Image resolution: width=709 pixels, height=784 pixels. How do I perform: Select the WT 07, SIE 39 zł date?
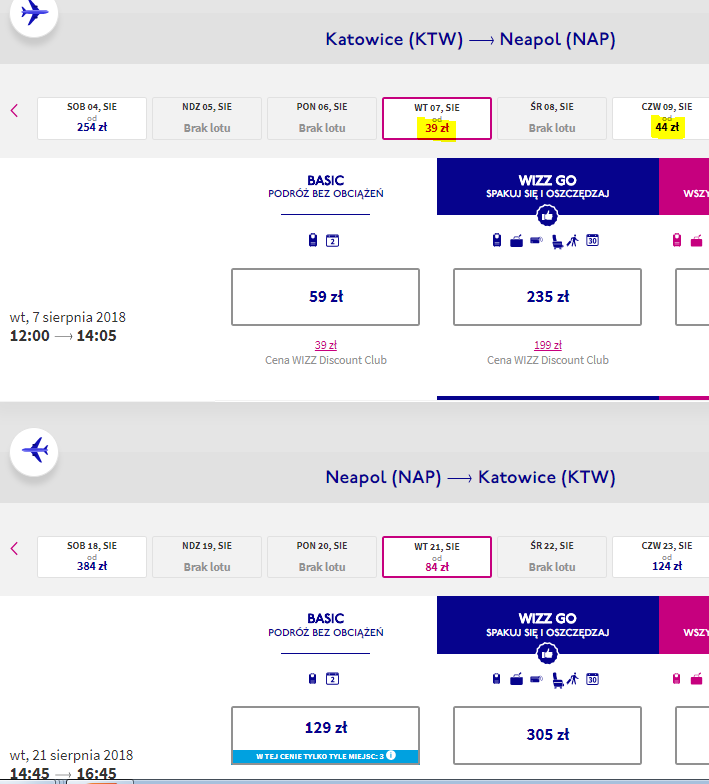[437, 118]
